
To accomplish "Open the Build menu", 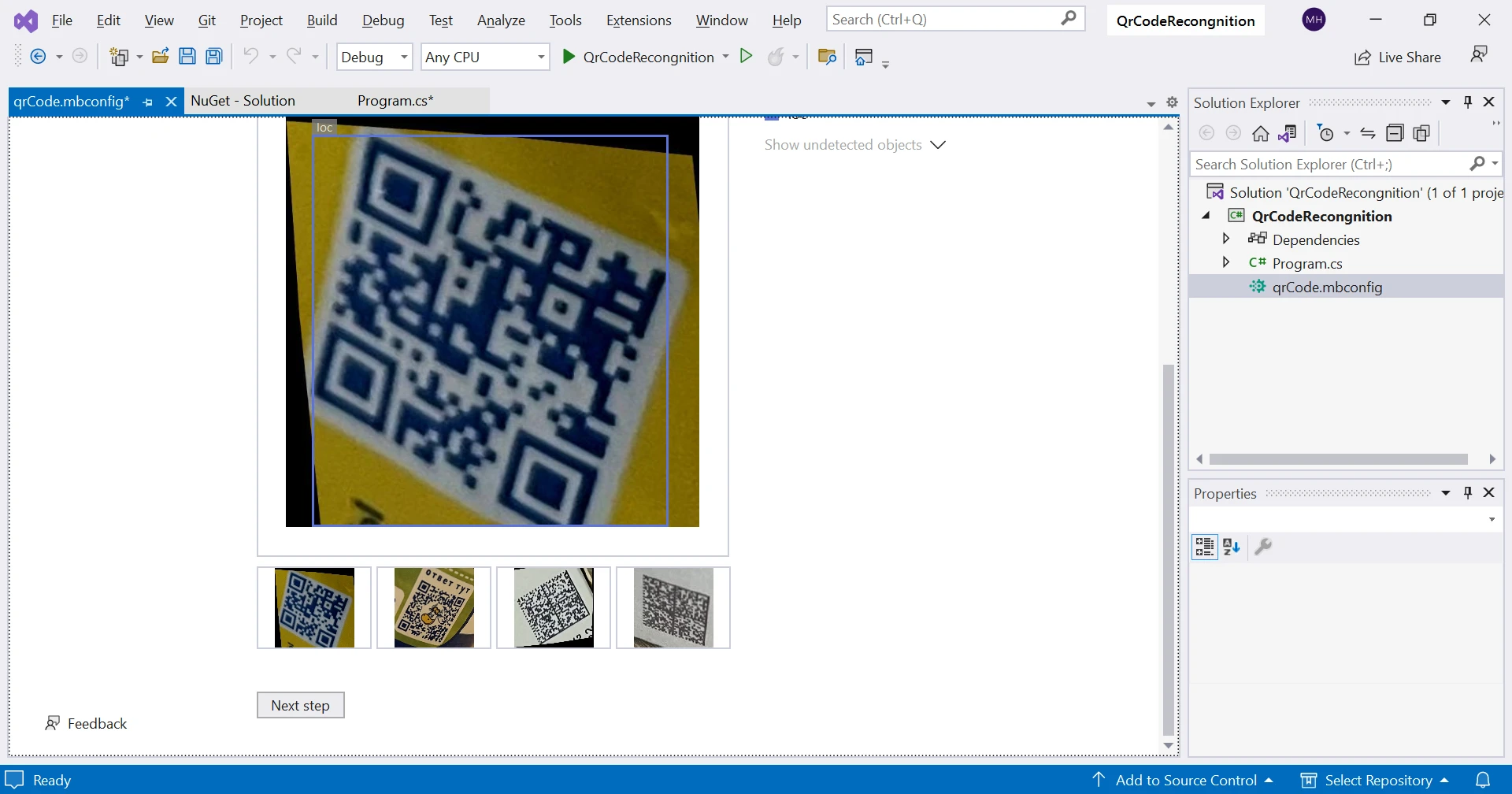I will coord(321,20).
